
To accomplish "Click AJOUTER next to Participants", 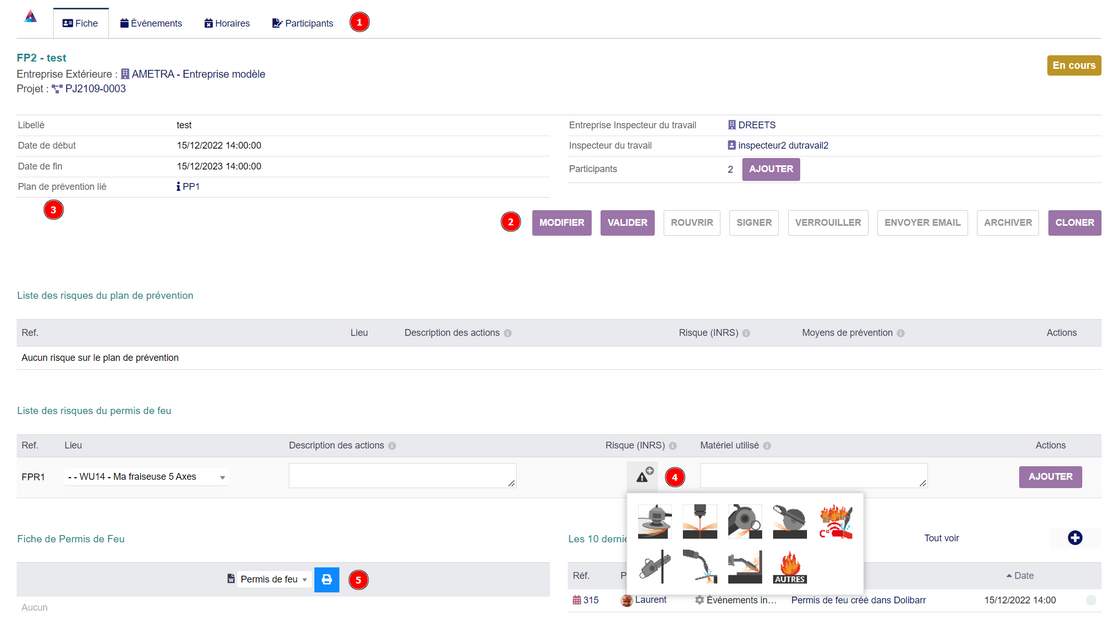I will click(x=771, y=169).
